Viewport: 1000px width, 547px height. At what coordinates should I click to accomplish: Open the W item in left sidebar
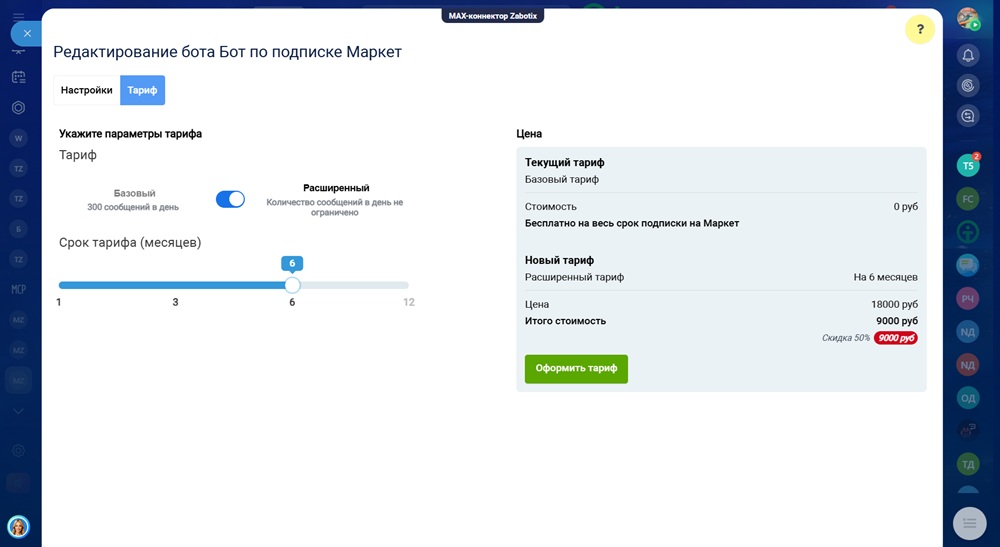[x=18, y=138]
